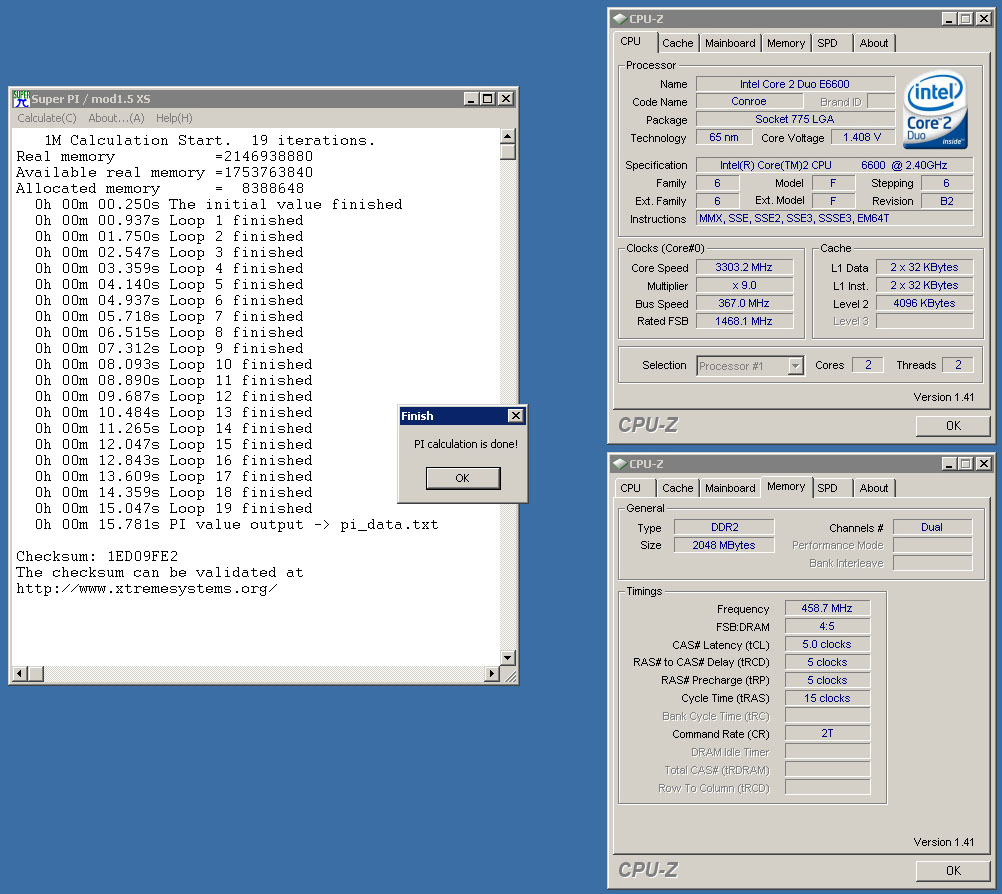Screen dimensions: 1002x894
Task: Click the memory Type value DDR2
Action: pos(724,527)
